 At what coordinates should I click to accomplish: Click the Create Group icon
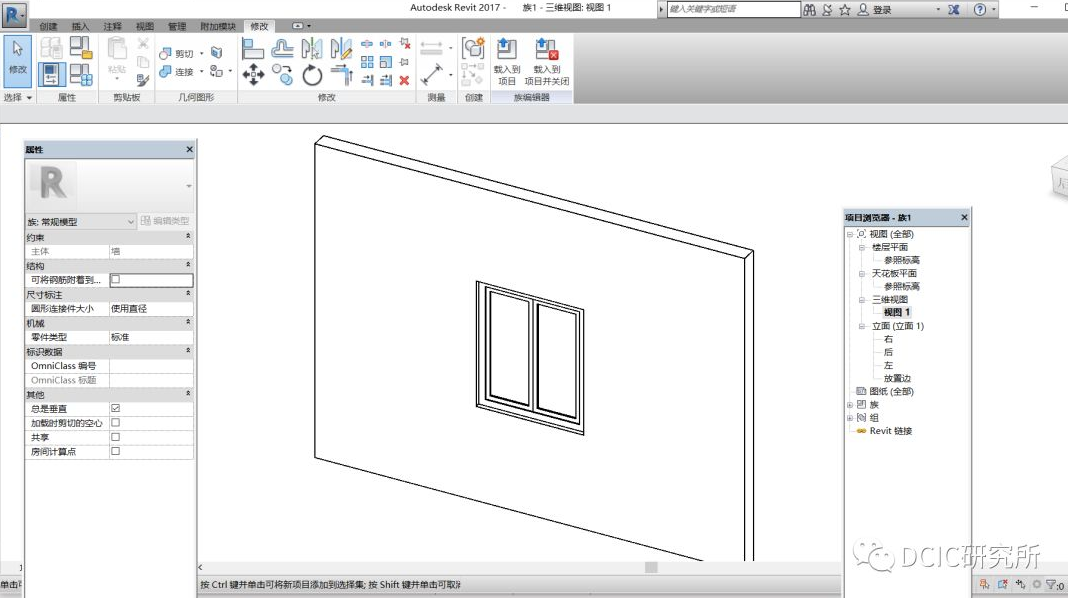tap(473, 48)
